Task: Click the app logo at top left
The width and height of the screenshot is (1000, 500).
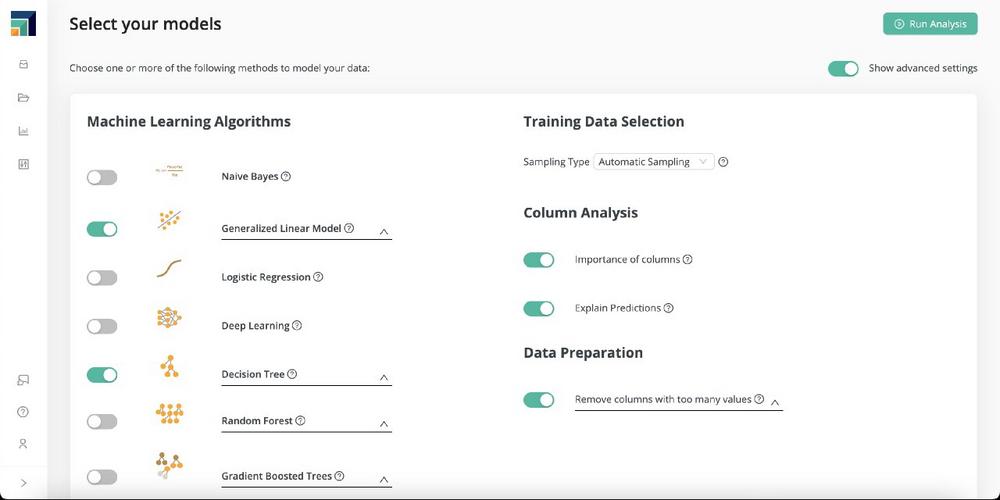Action: pyautogui.click(x=24, y=24)
